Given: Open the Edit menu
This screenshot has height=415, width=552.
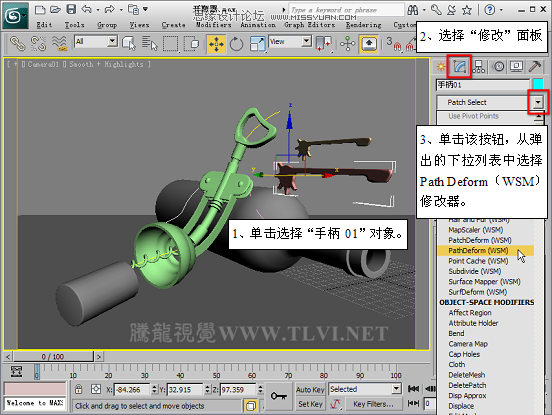Looking at the screenshot, I should point(44,25).
